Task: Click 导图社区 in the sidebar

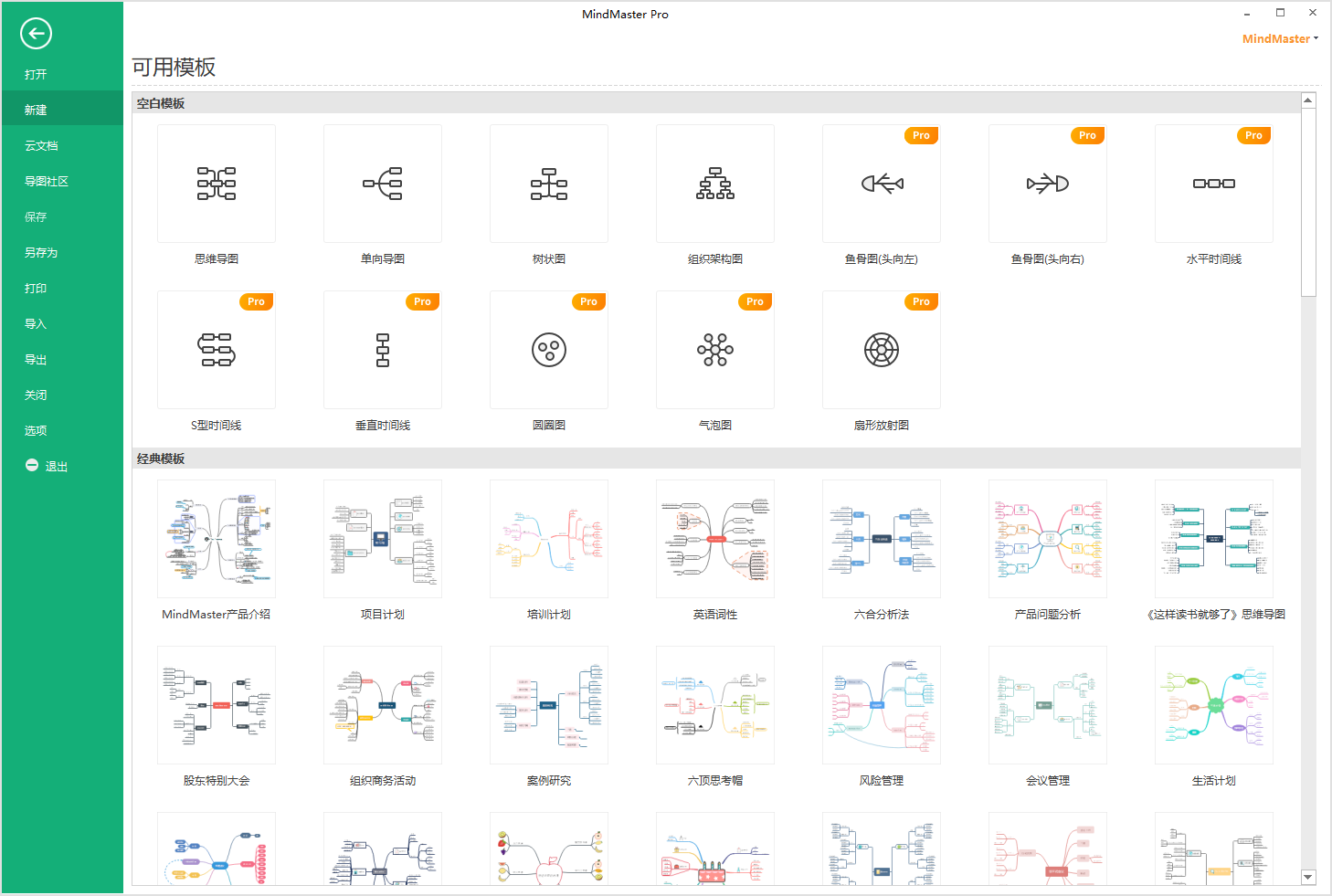Action: click(47, 182)
